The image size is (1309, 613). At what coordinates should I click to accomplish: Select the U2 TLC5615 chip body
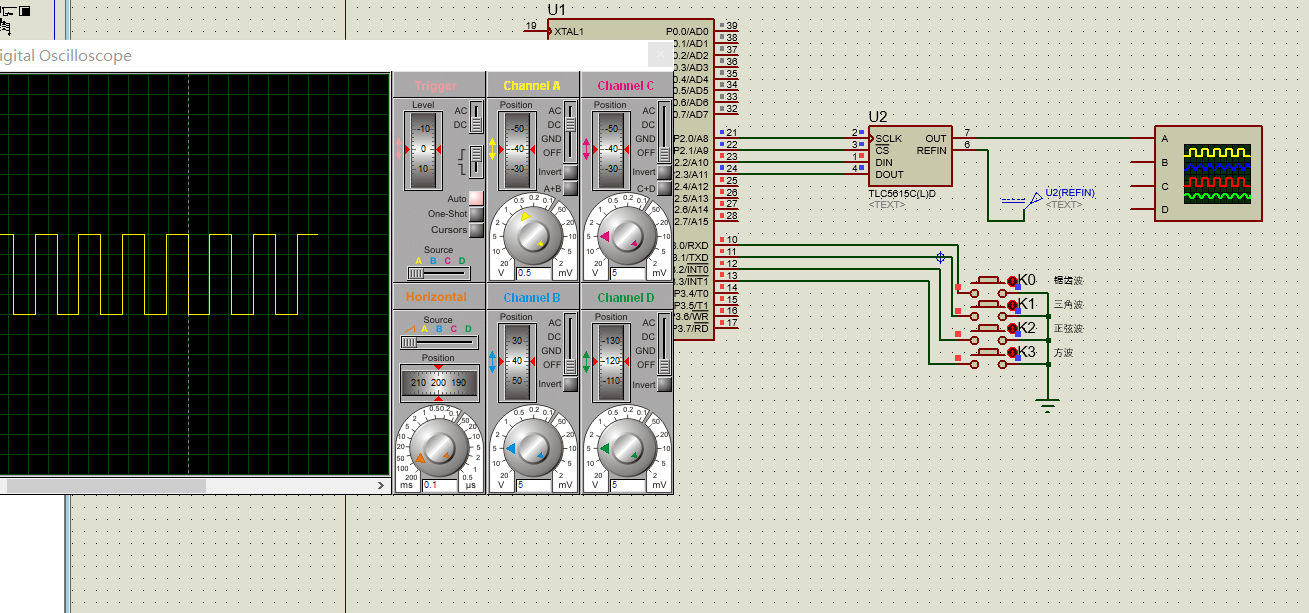[909, 155]
